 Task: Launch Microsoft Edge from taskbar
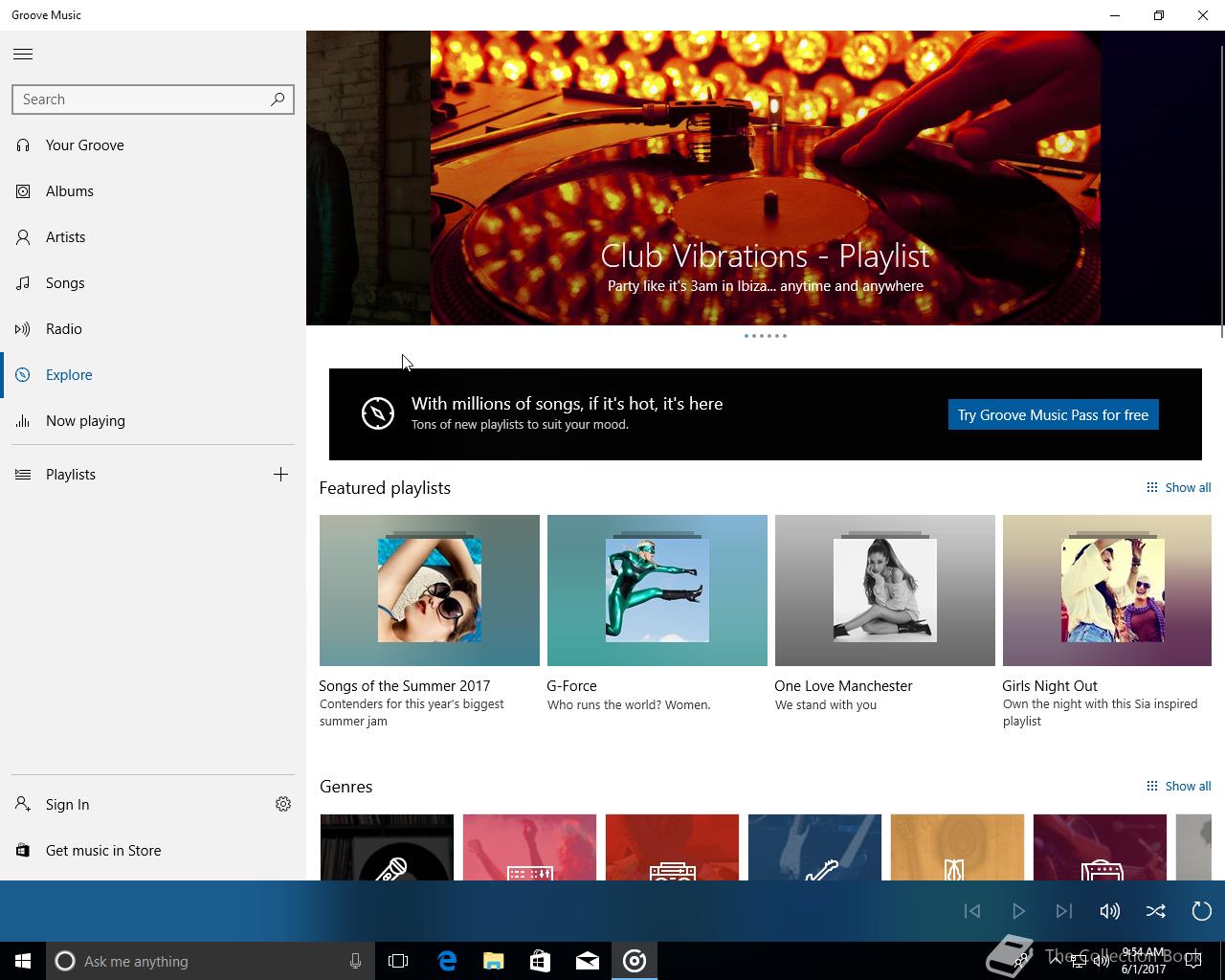447,961
